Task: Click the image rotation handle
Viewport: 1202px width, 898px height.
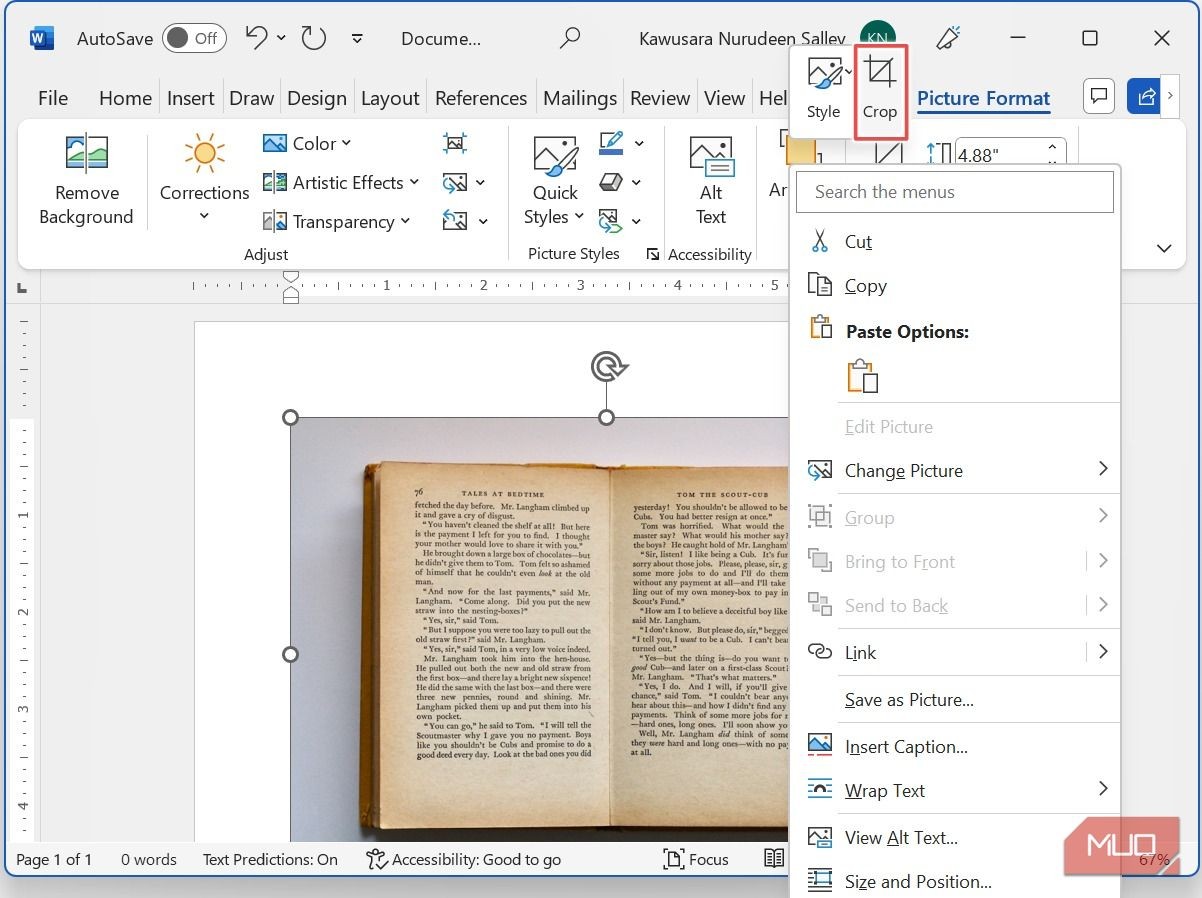Action: tap(606, 366)
